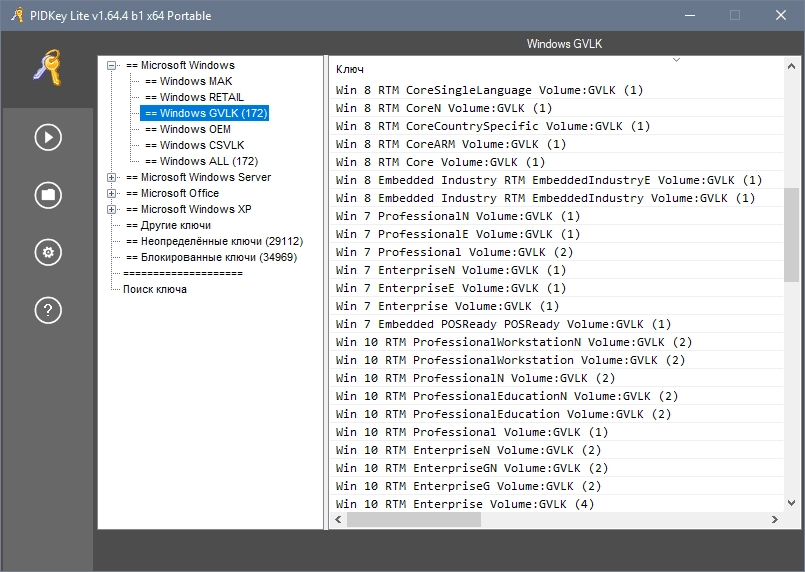Select Win 7 ProfessionalN row
Viewport: 805px width, 572px height.
click(x=556, y=216)
